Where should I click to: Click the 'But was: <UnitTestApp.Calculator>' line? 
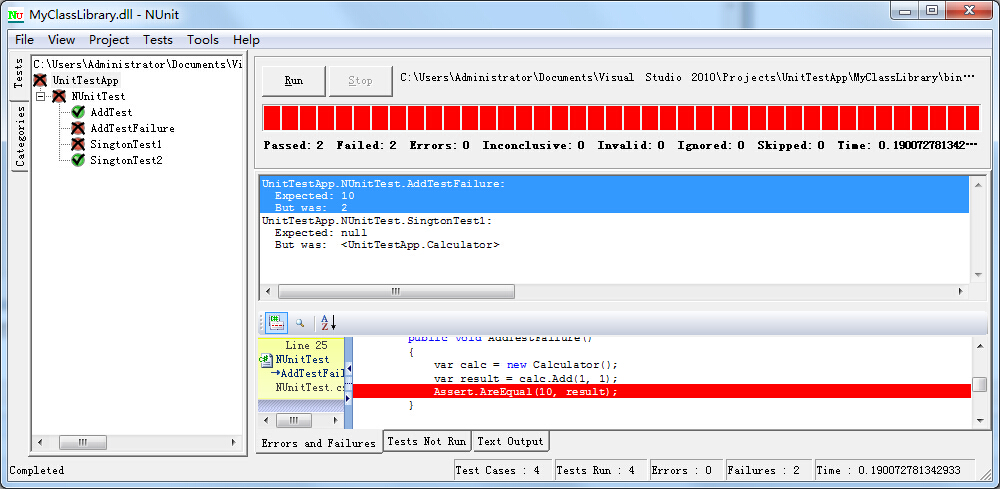[387, 245]
